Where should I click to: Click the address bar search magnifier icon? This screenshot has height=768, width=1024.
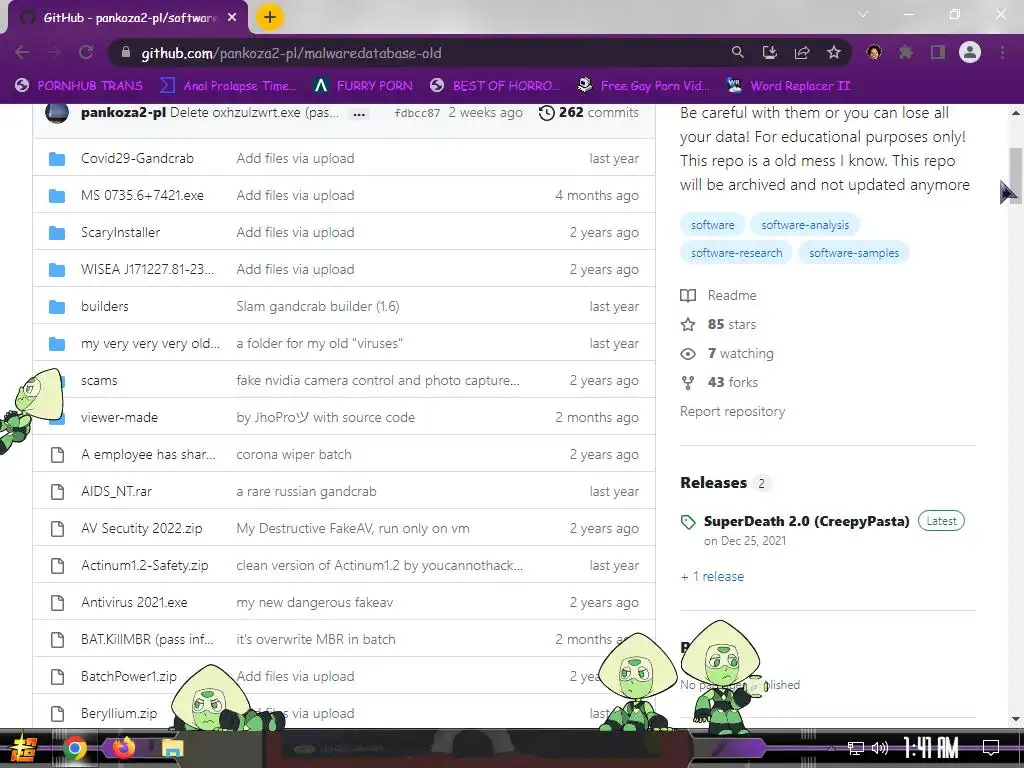[737, 52]
